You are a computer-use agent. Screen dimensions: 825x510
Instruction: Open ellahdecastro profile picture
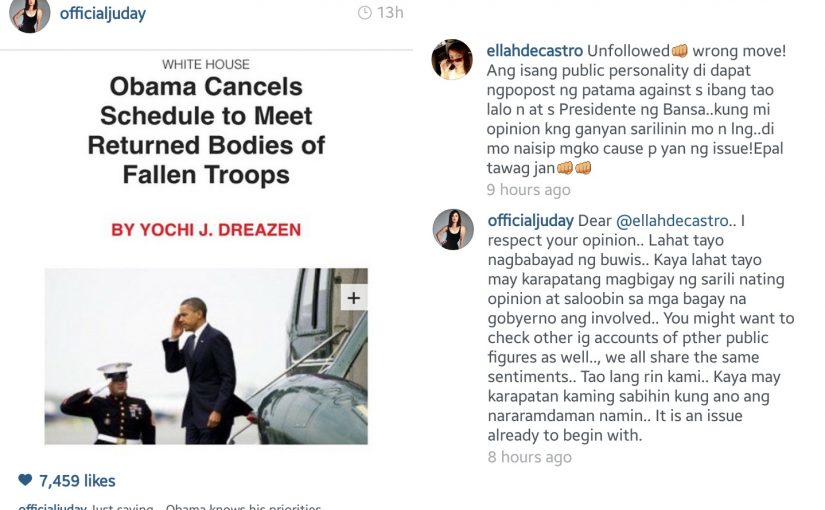(452, 59)
